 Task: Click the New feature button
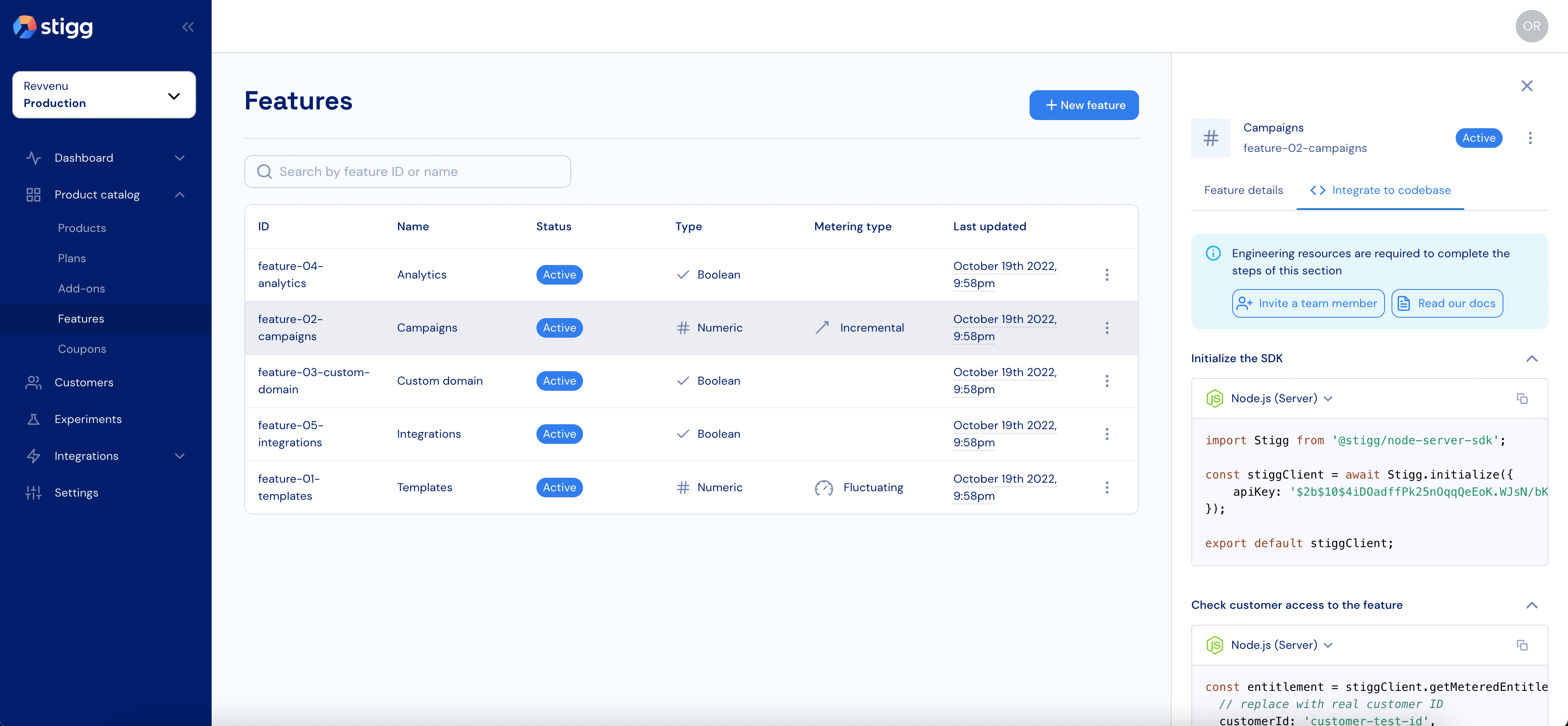pyautogui.click(x=1083, y=105)
